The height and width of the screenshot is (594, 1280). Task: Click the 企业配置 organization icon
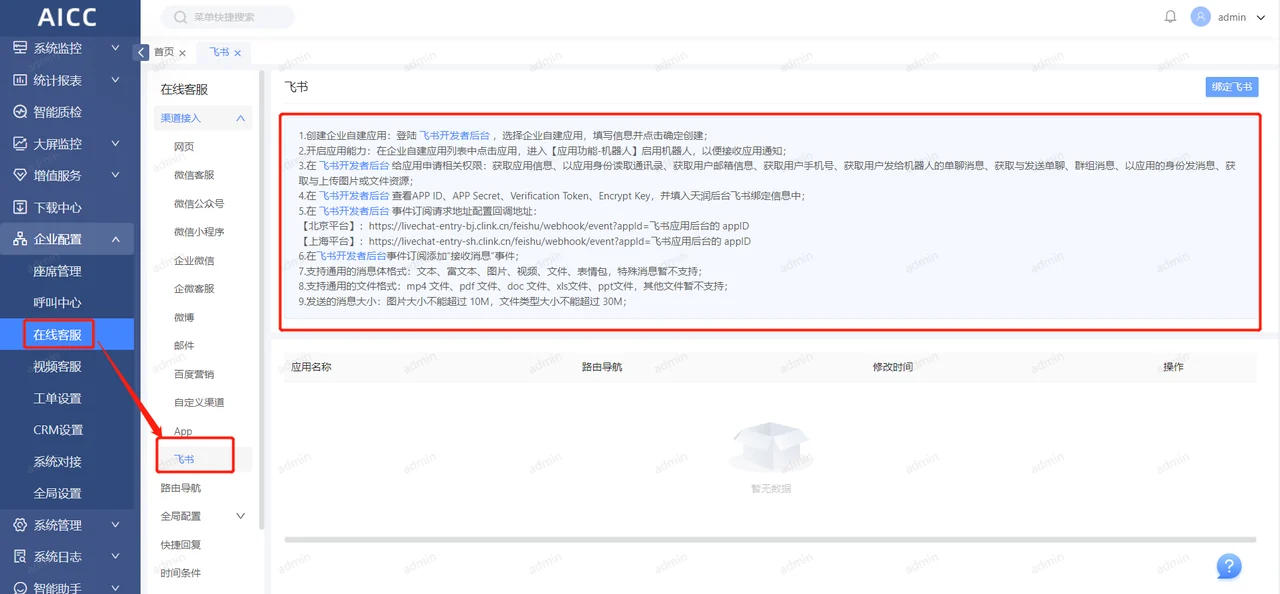click(20, 239)
